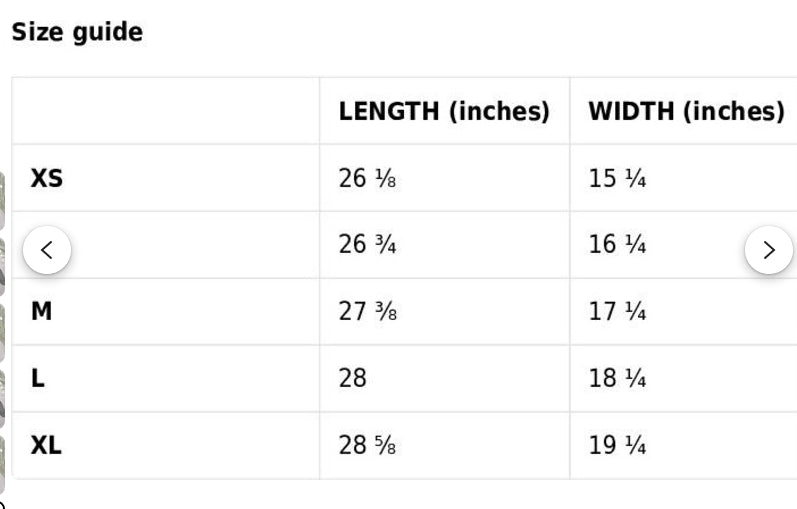Image resolution: width=797 pixels, height=509 pixels.
Task: Click the next arrow carousel button
Action: click(769, 250)
